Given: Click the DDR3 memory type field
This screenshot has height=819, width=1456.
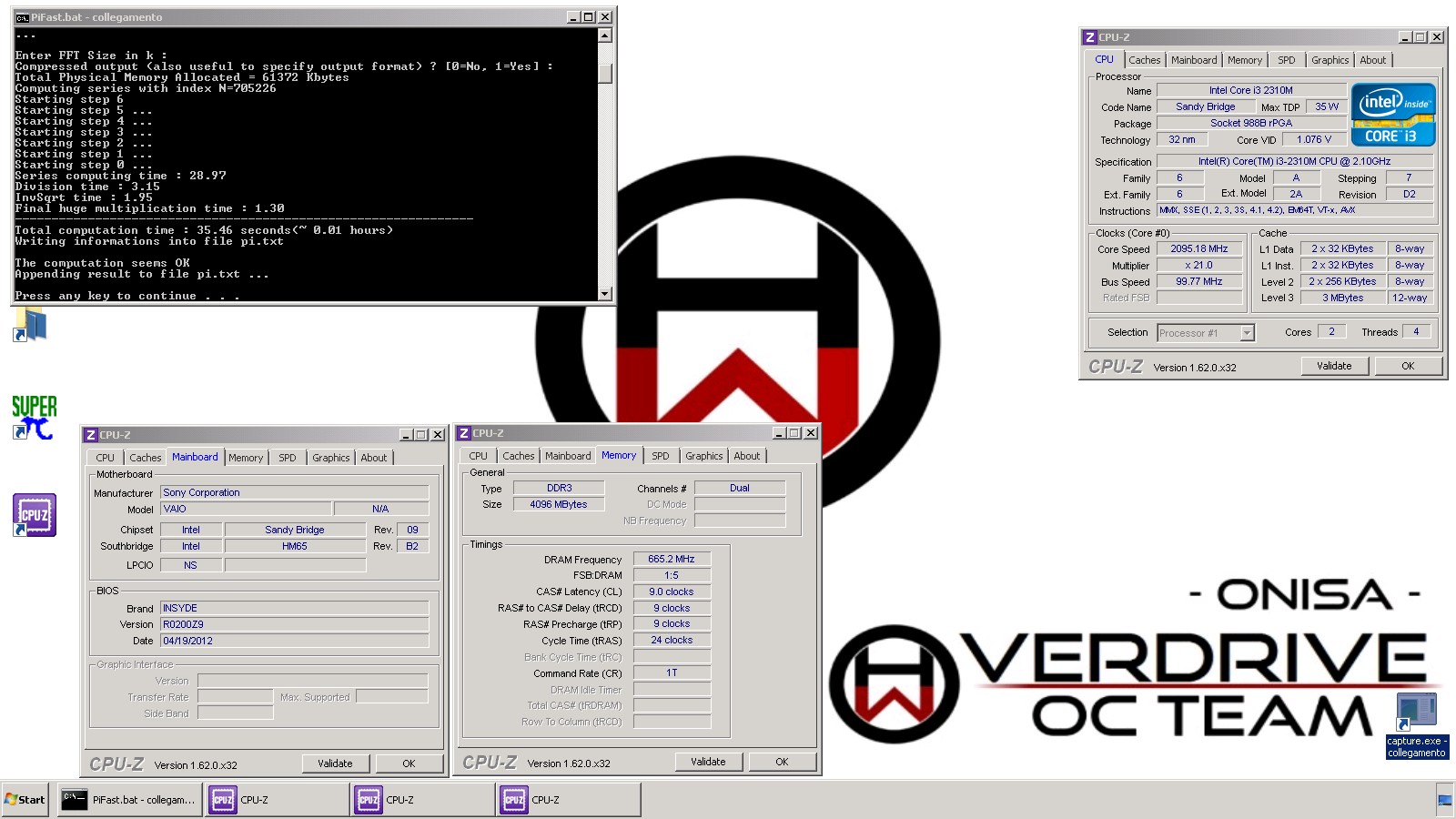Looking at the screenshot, I should pos(559,488).
